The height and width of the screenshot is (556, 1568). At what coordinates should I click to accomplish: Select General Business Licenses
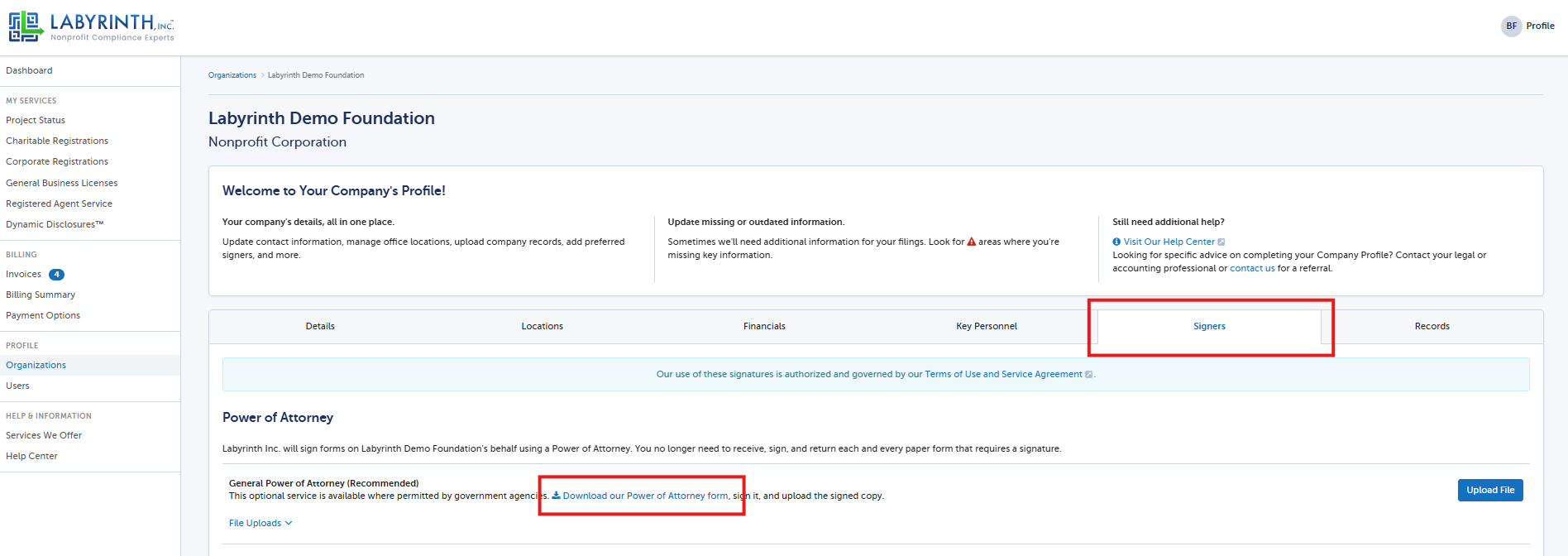pos(62,183)
